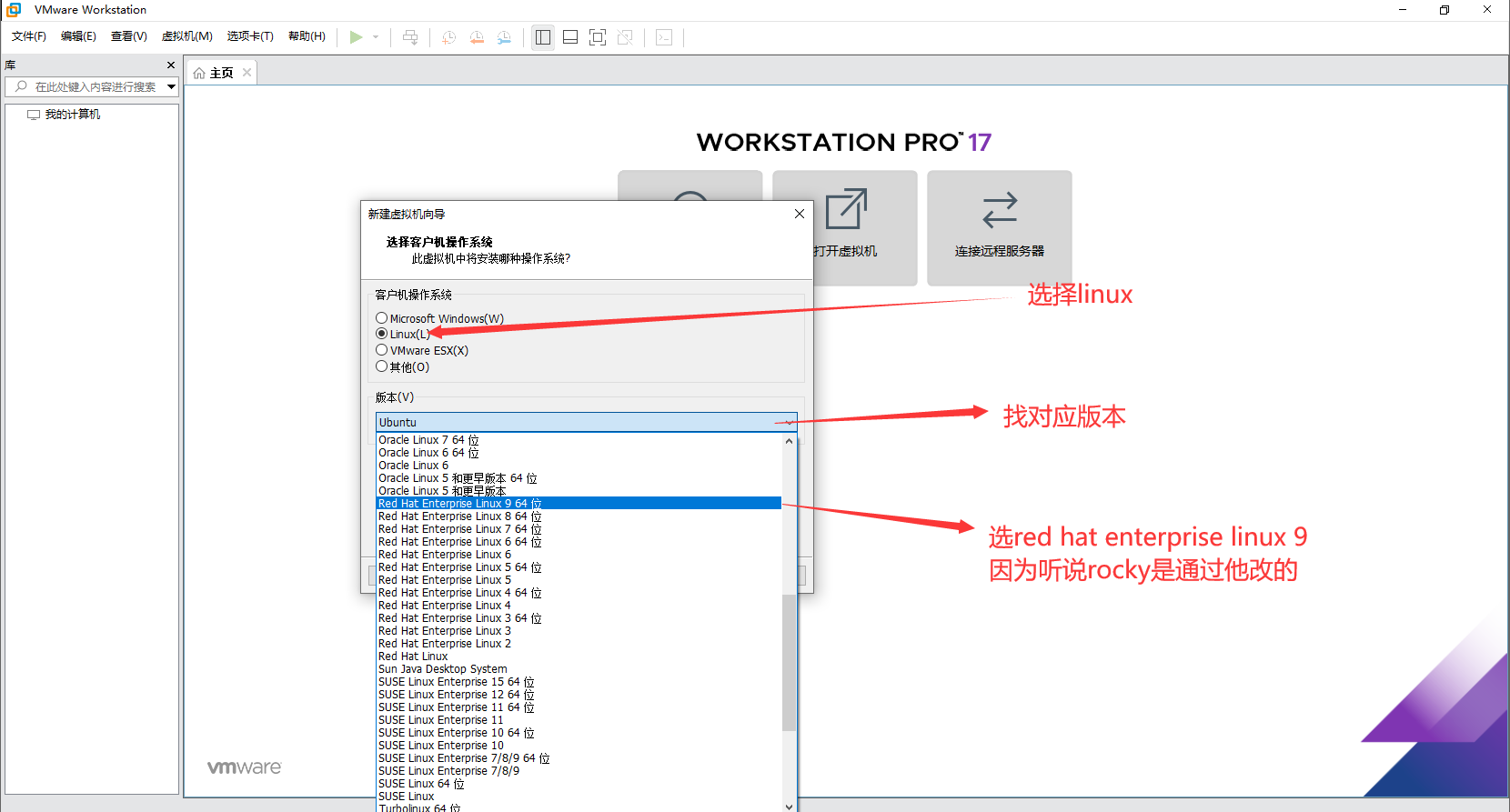Choose Red Hat Linux in the list
Viewport: 1510px width, 812px height.
click(579, 657)
